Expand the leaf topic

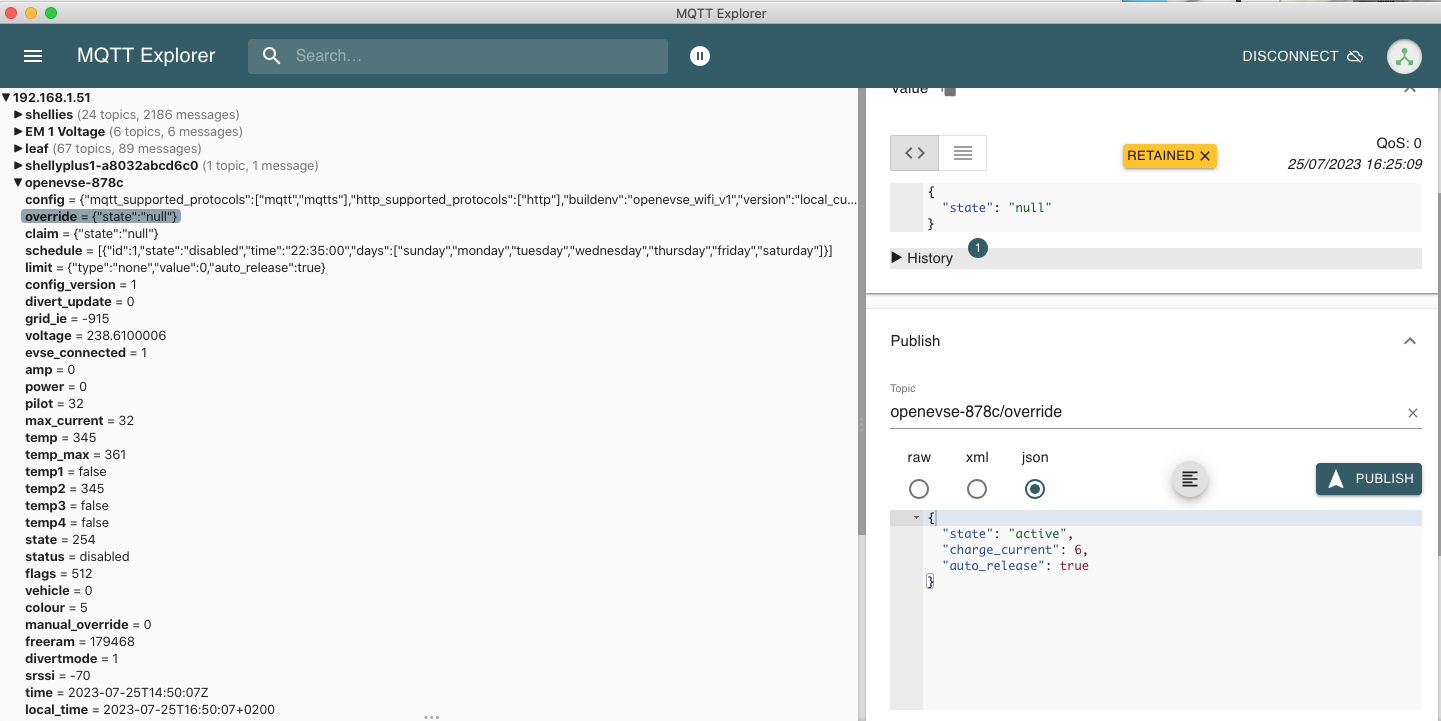(19, 149)
